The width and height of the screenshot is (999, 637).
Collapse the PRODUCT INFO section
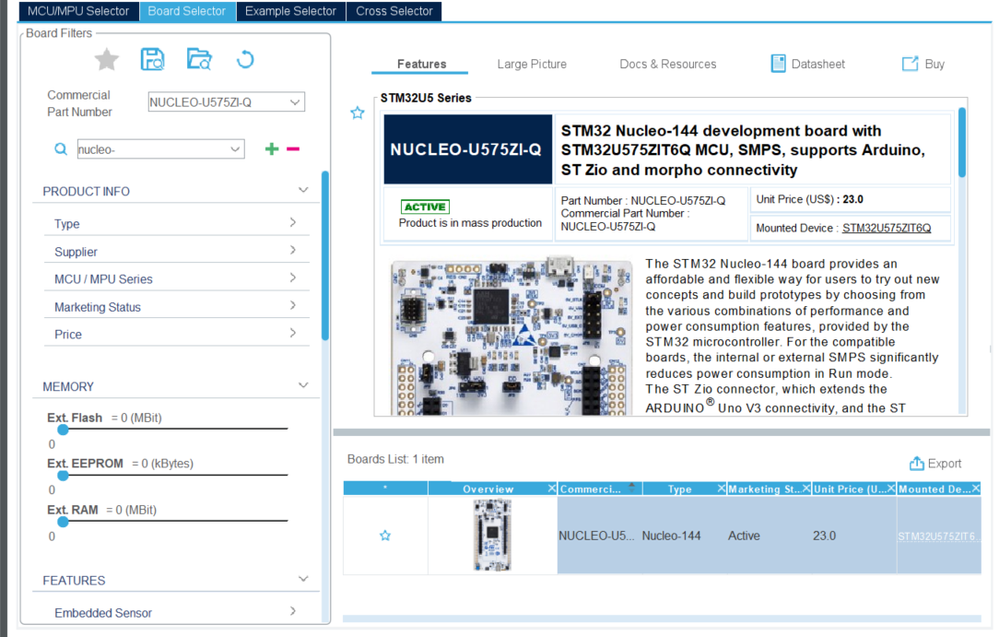pyautogui.click(x=303, y=190)
